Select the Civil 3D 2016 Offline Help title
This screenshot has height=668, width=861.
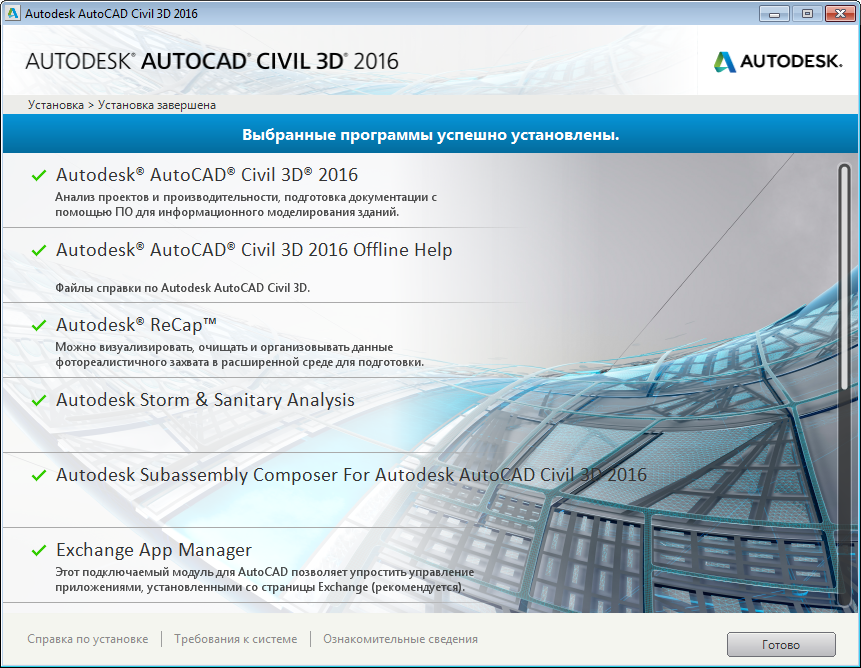pos(254,250)
